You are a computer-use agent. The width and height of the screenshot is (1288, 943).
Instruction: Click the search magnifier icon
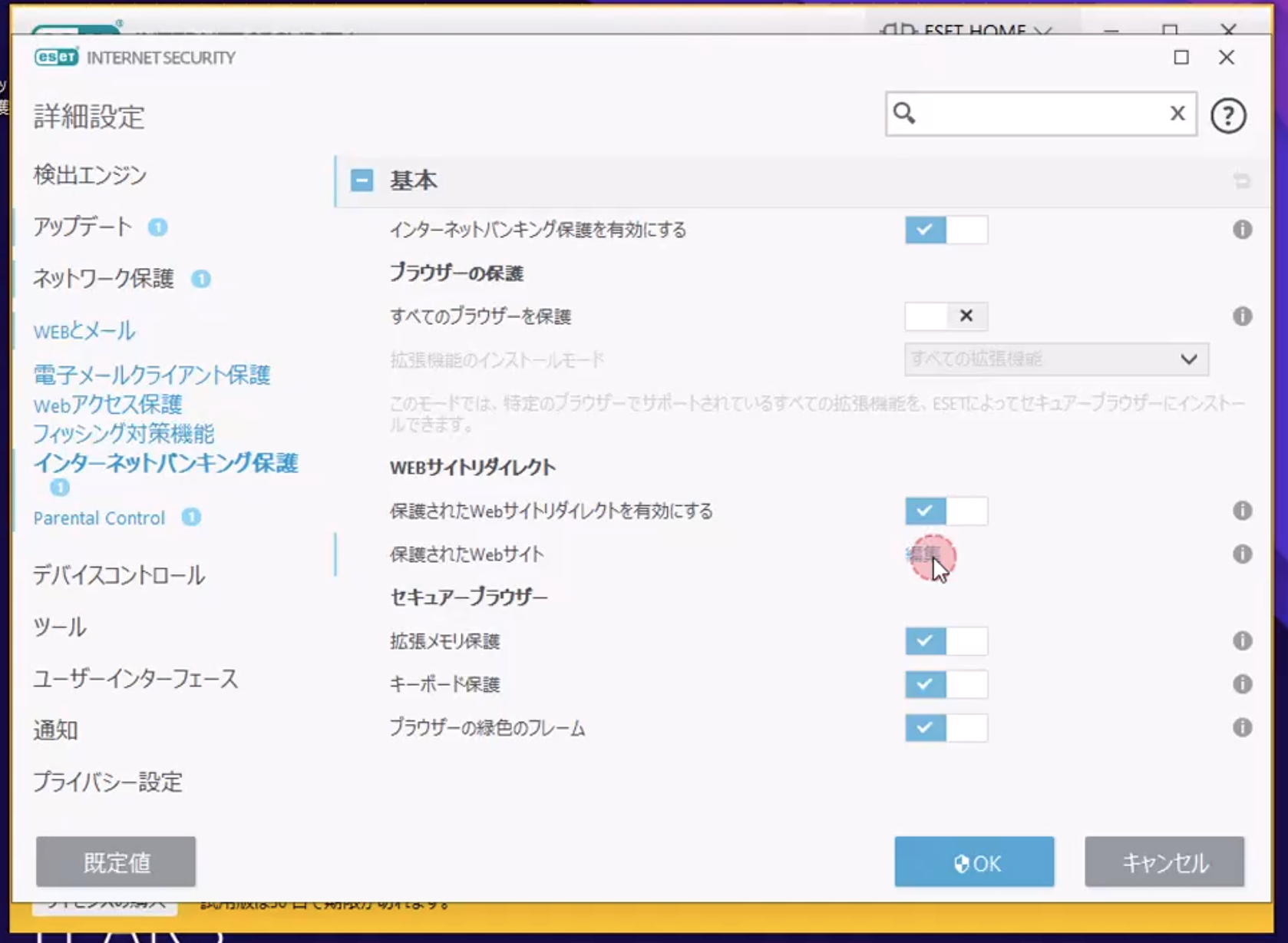click(x=905, y=114)
